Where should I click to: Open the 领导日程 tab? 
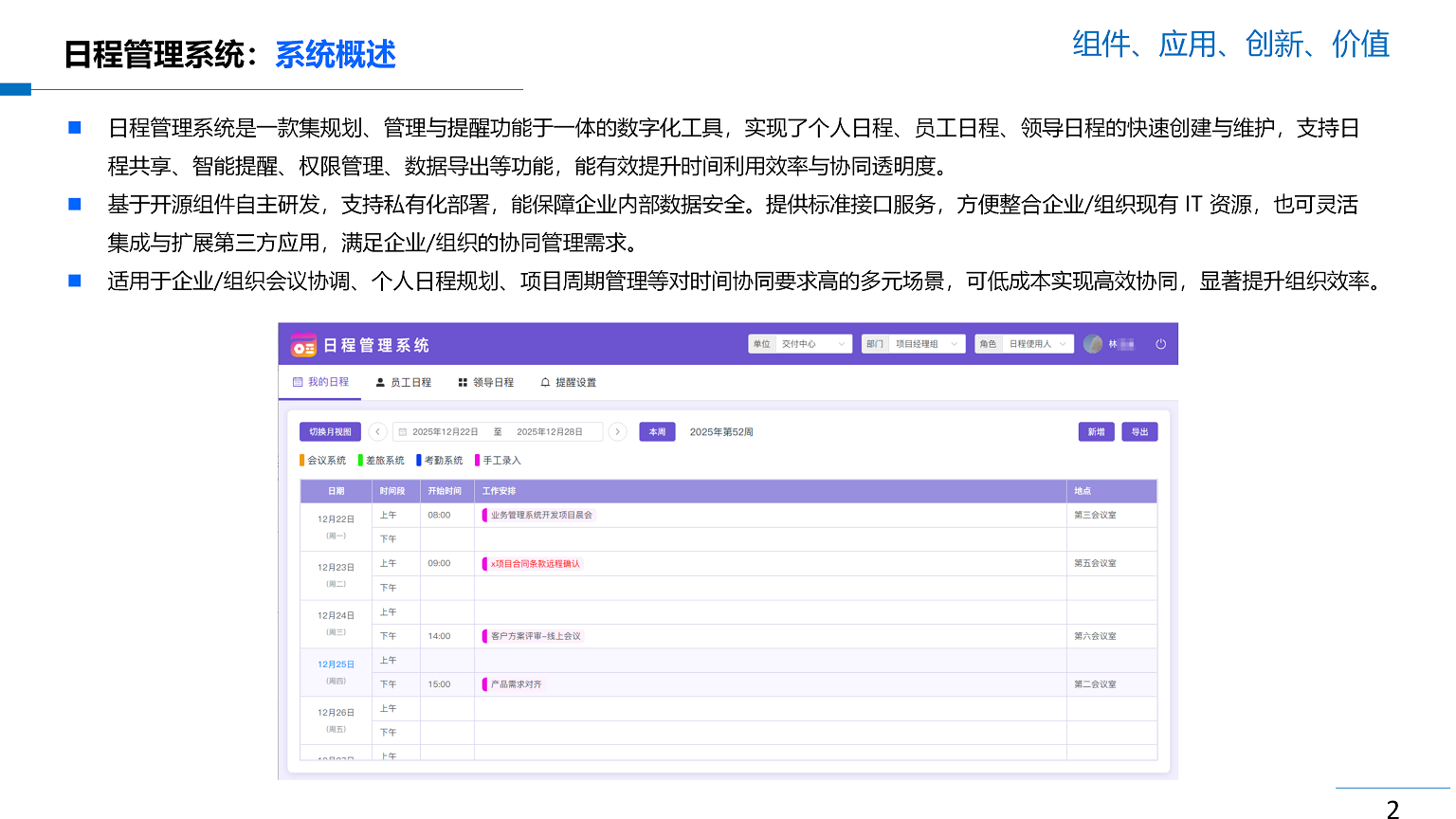click(485, 383)
